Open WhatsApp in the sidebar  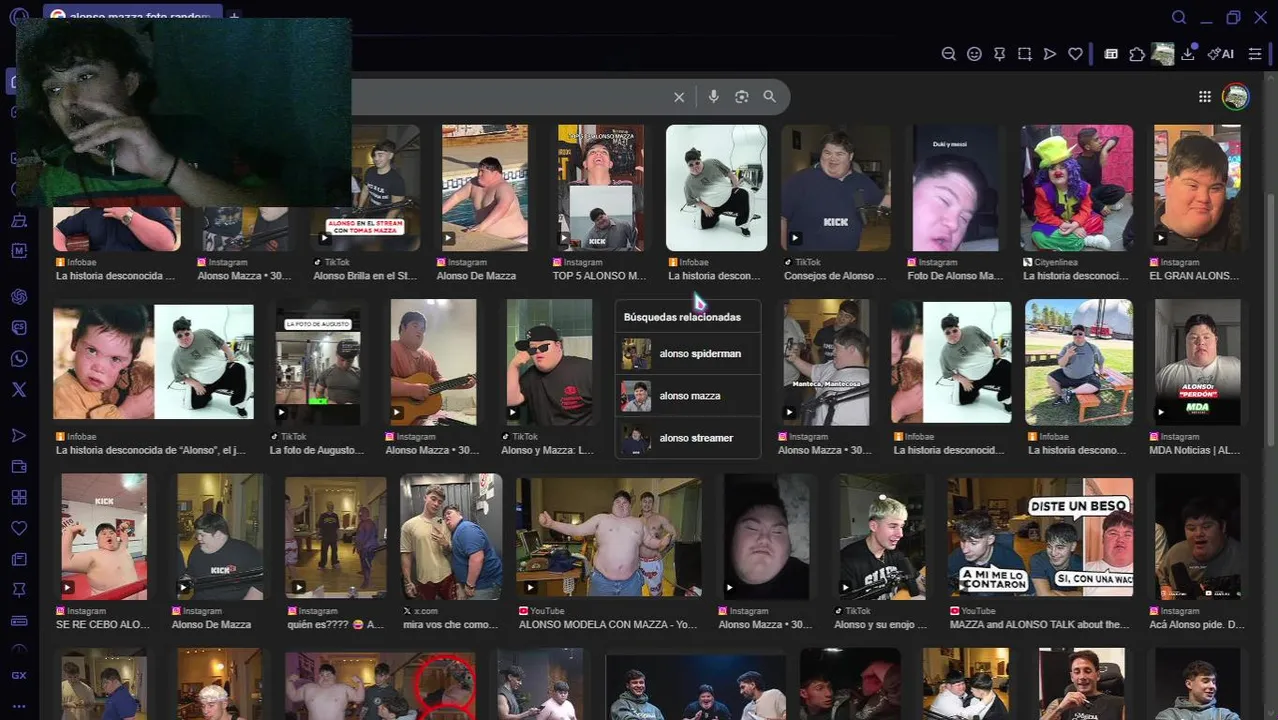click(x=18, y=359)
